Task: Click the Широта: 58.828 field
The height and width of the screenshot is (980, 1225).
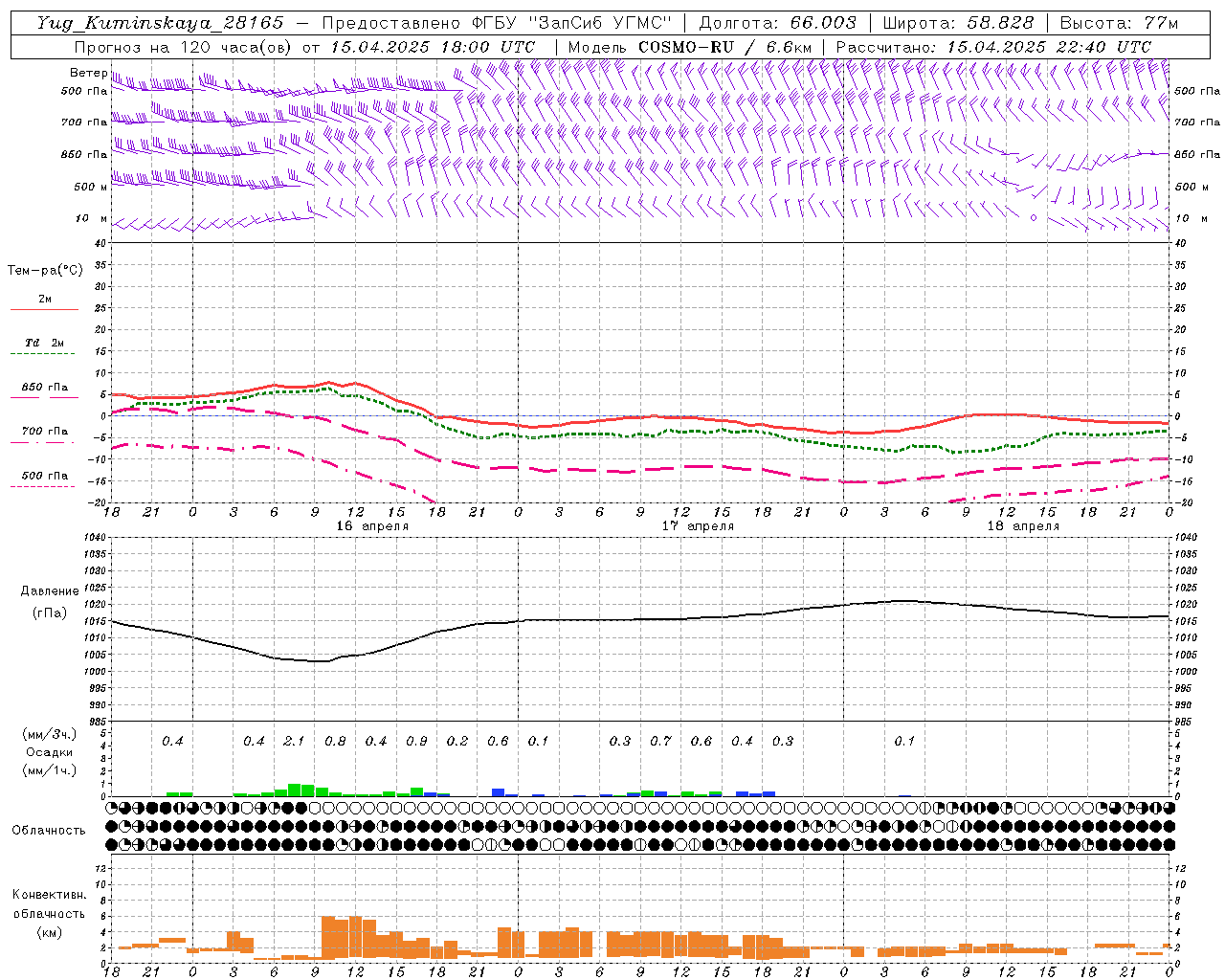Action: coord(958,23)
